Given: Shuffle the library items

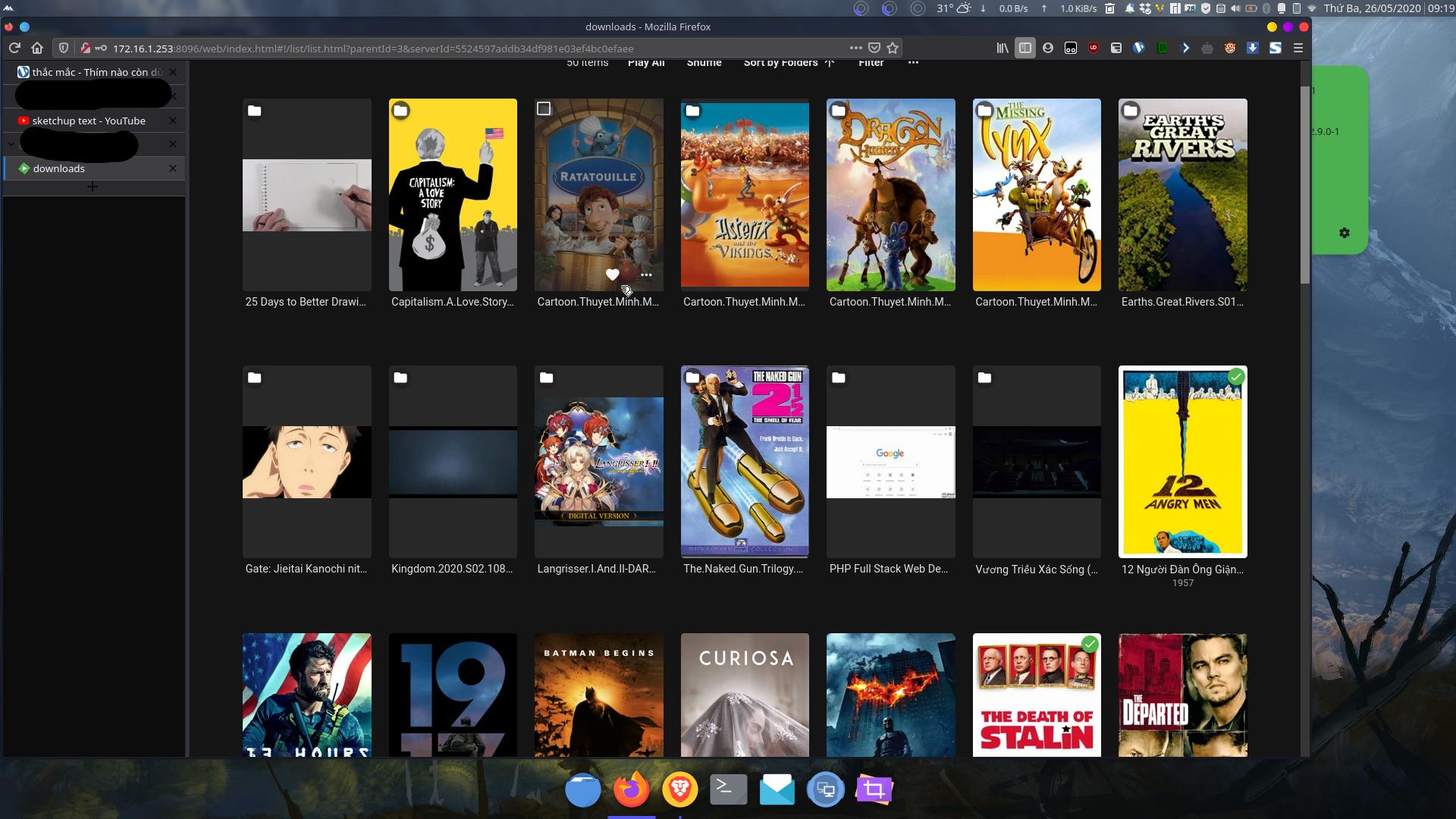Looking at the screenshot, I should (x=704, y=62).
